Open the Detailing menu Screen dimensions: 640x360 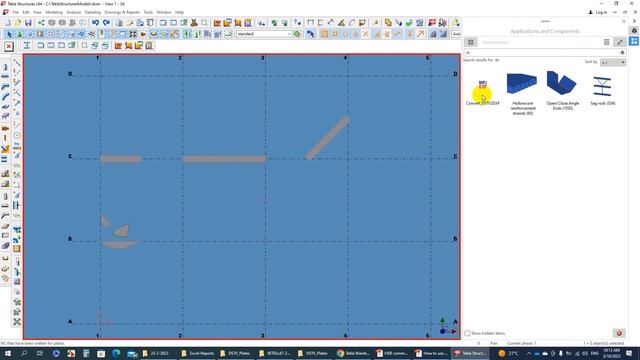(93, 12)
